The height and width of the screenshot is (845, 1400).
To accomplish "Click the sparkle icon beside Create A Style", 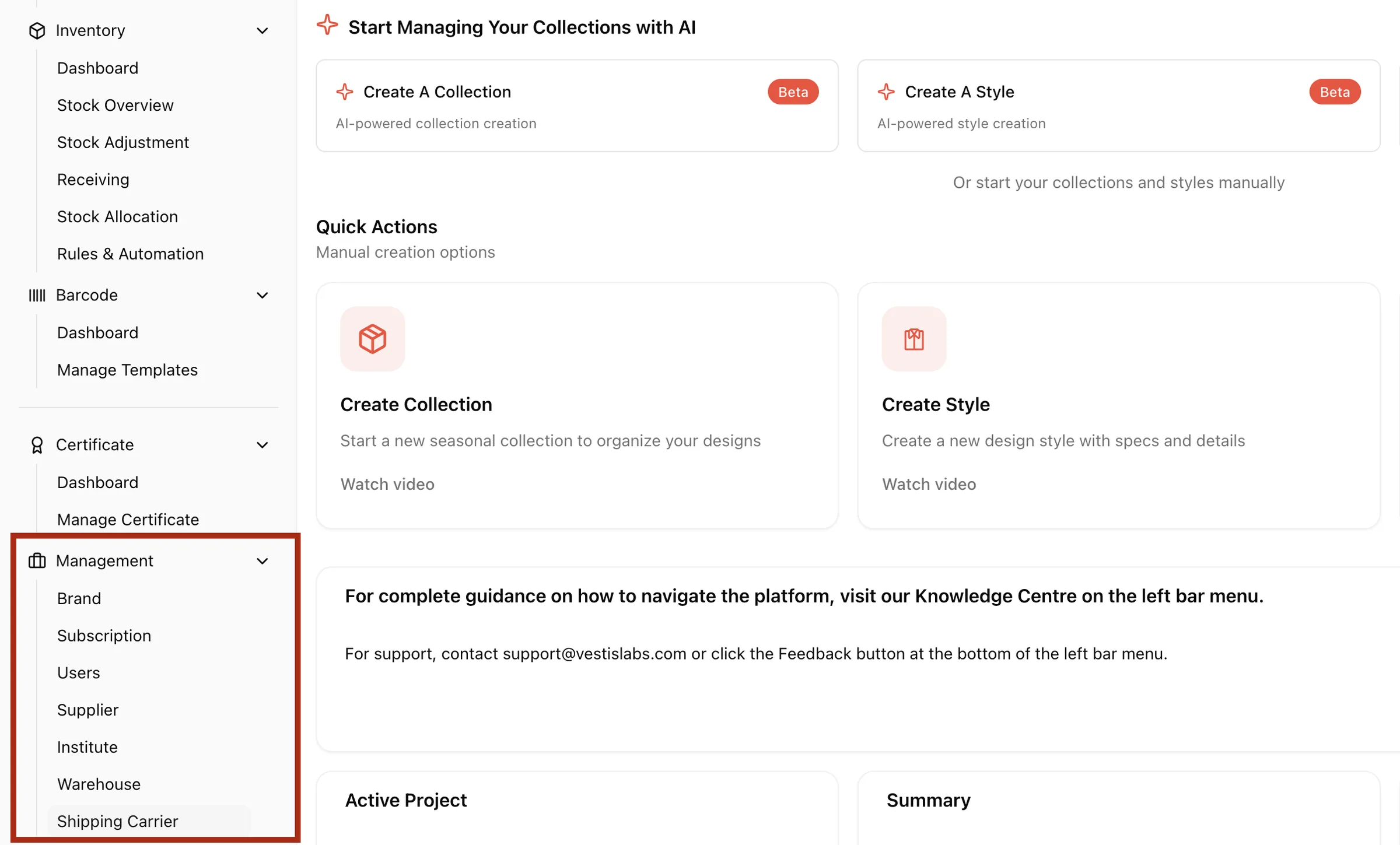I will [x=886, y=92].
